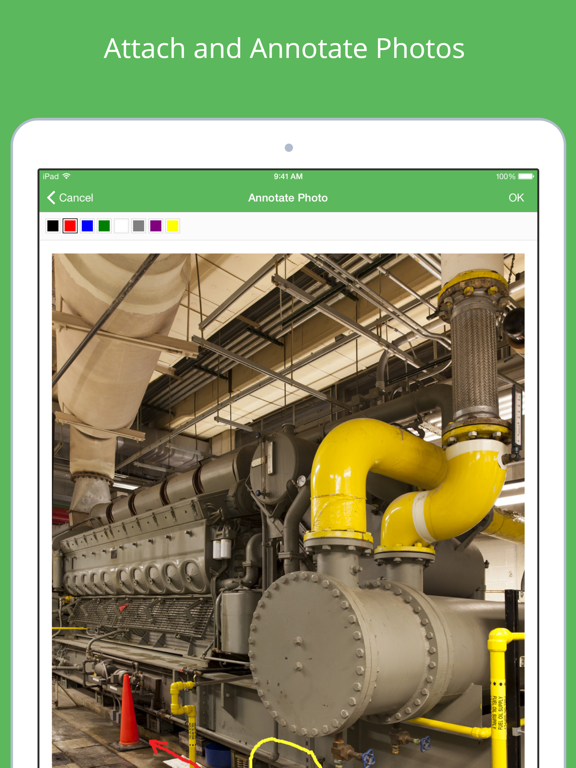The width and height of the screenshot is (576, 768).
Task: Tap the engine room photo canvas
Action: [x=288, y=510]
